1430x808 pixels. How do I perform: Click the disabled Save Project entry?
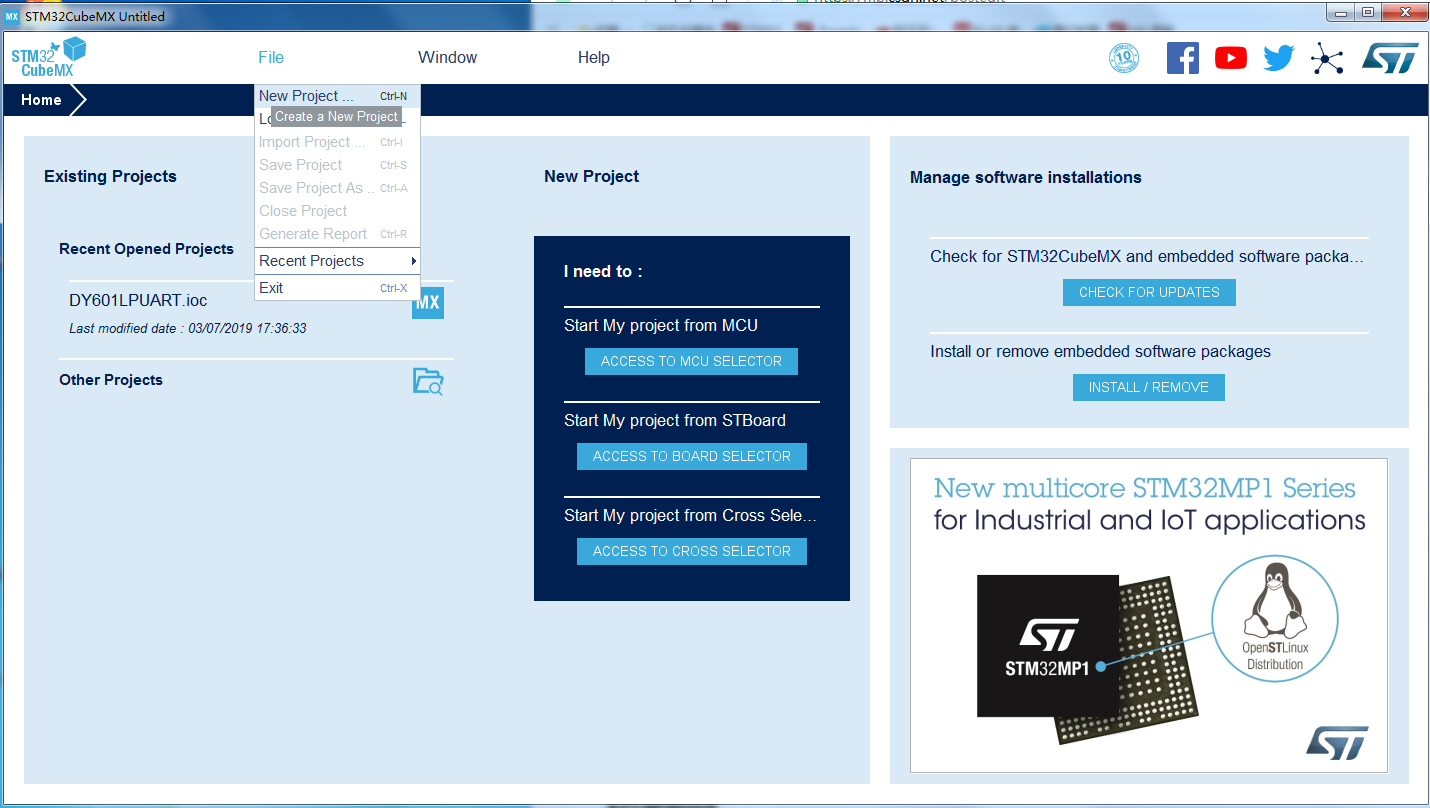[337, 165]
